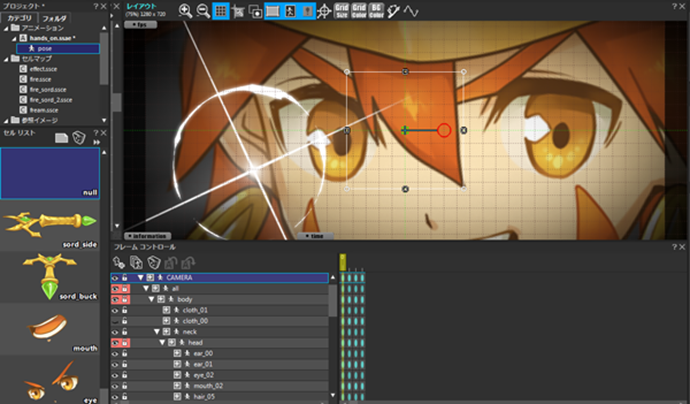Click the page-with-figure icon in Frame Control
The height and width of the screenshot is (404, 690).
pyautogui.click(x=136, y=262)
